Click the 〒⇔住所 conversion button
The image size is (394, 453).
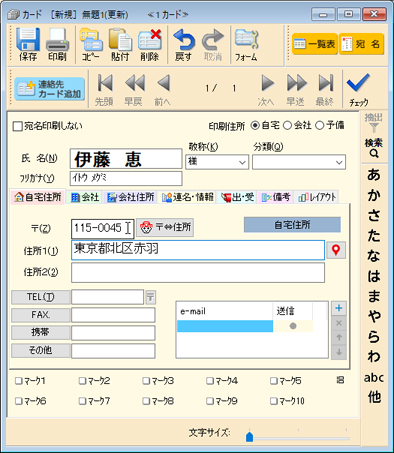click(x=165, y=228)
